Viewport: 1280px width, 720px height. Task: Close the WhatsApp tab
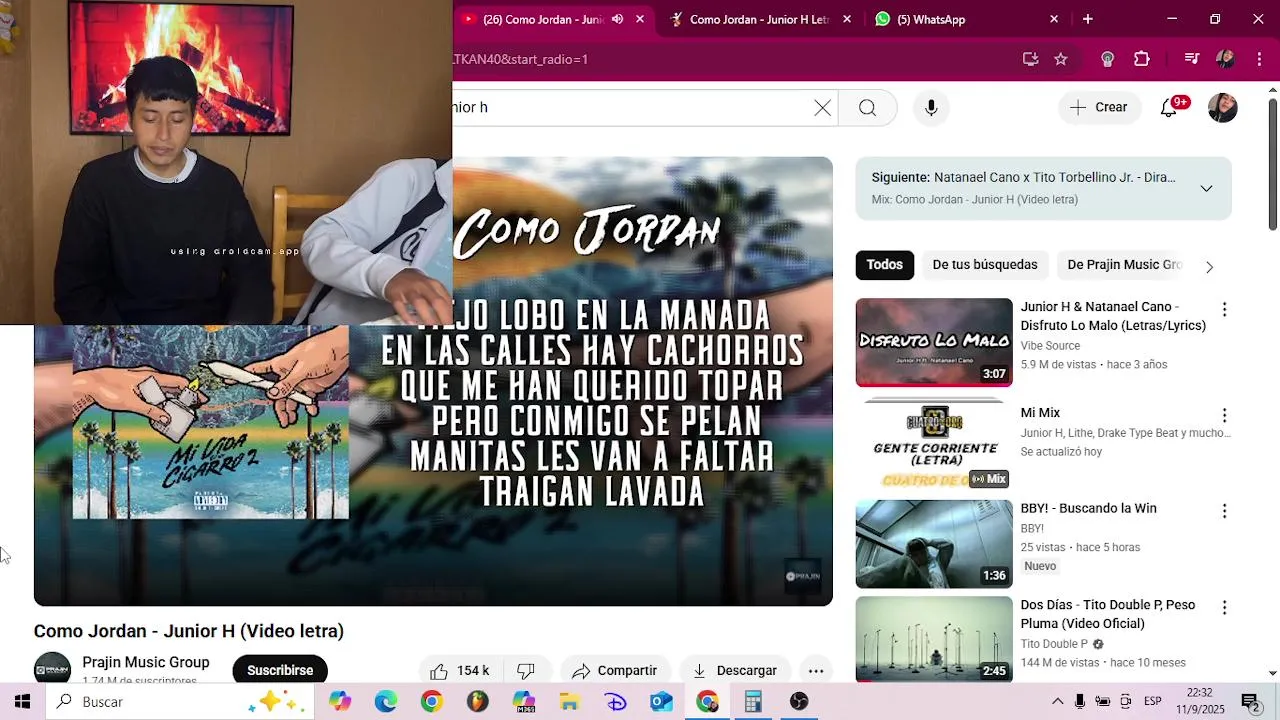coord(1054,19)
